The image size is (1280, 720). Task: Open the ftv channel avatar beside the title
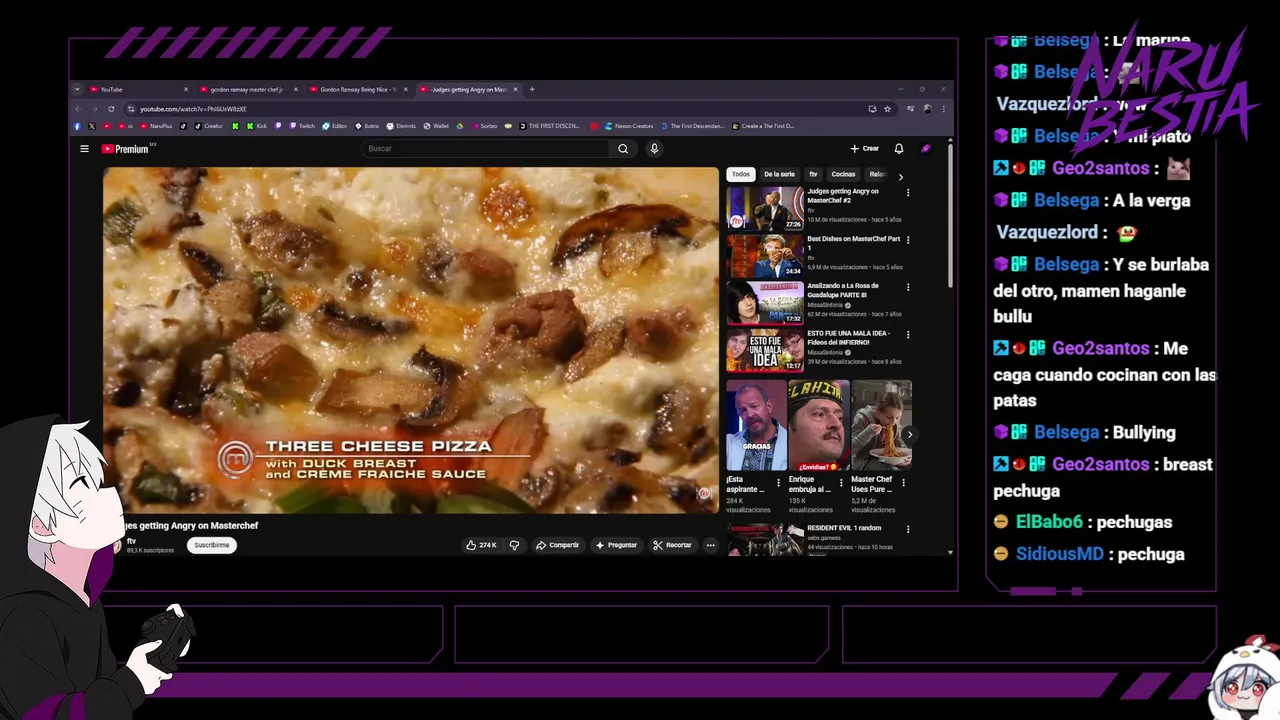[x=116, y=545]
